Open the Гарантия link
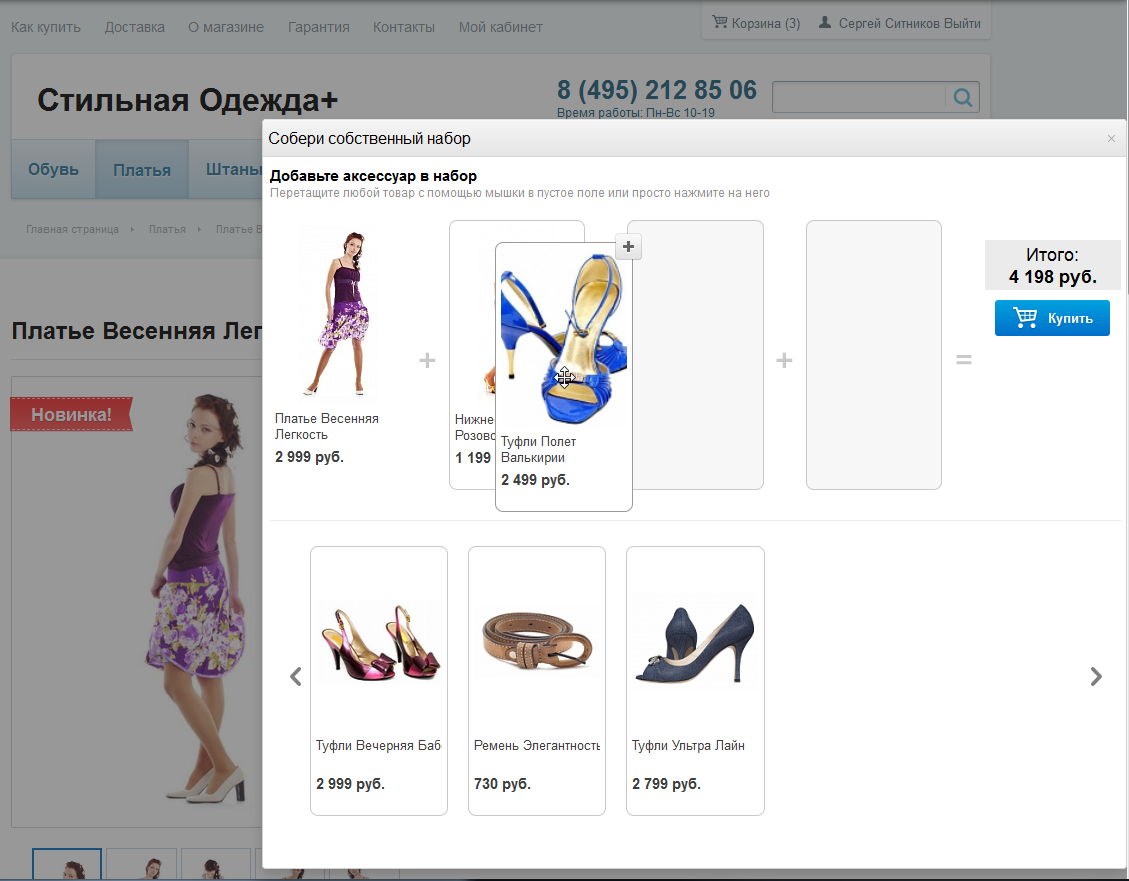Screen dimensions: 1129x881 [318, 27]
